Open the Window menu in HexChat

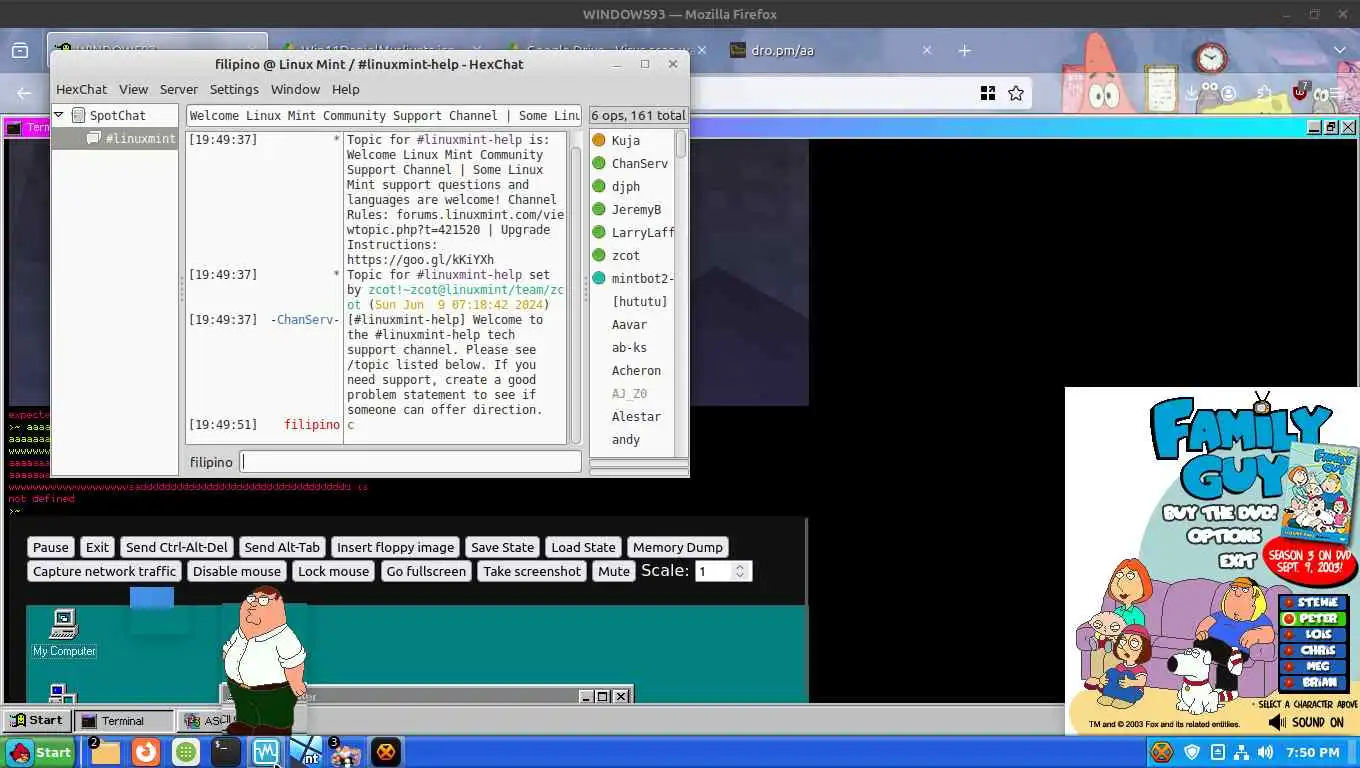[x=295, y=89]
